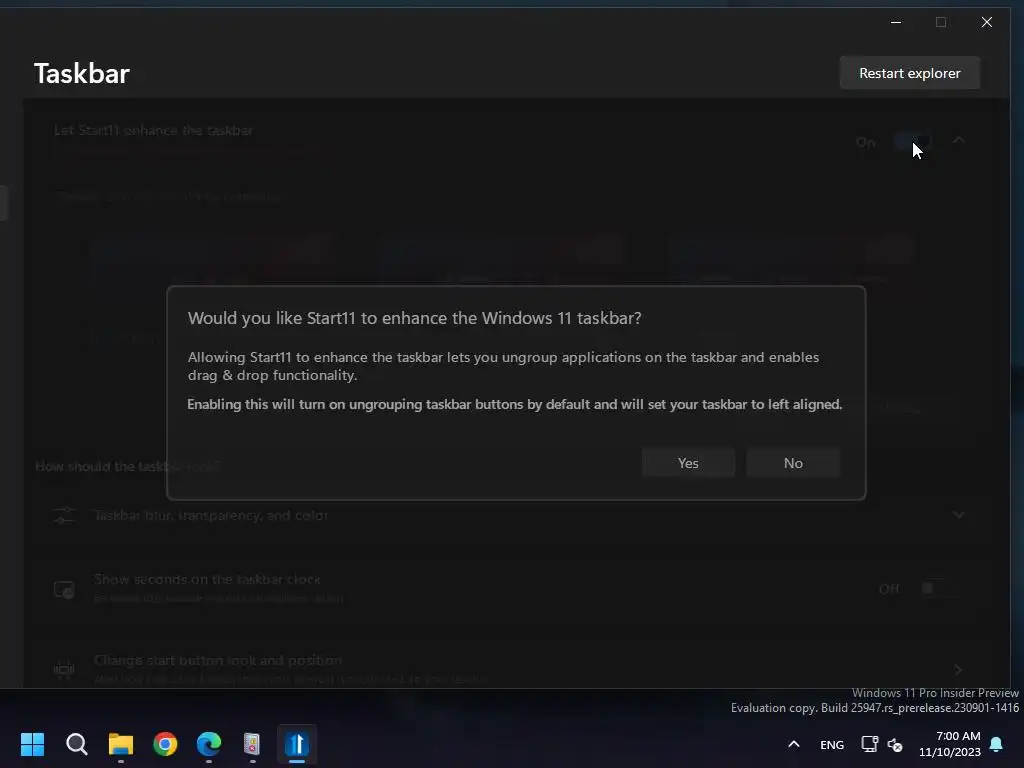Open Microsoft Edge from taskbar
Image resolution: width=1024 pixels, height=768 pixels.
pyautogui.click(x=209, y=744)
